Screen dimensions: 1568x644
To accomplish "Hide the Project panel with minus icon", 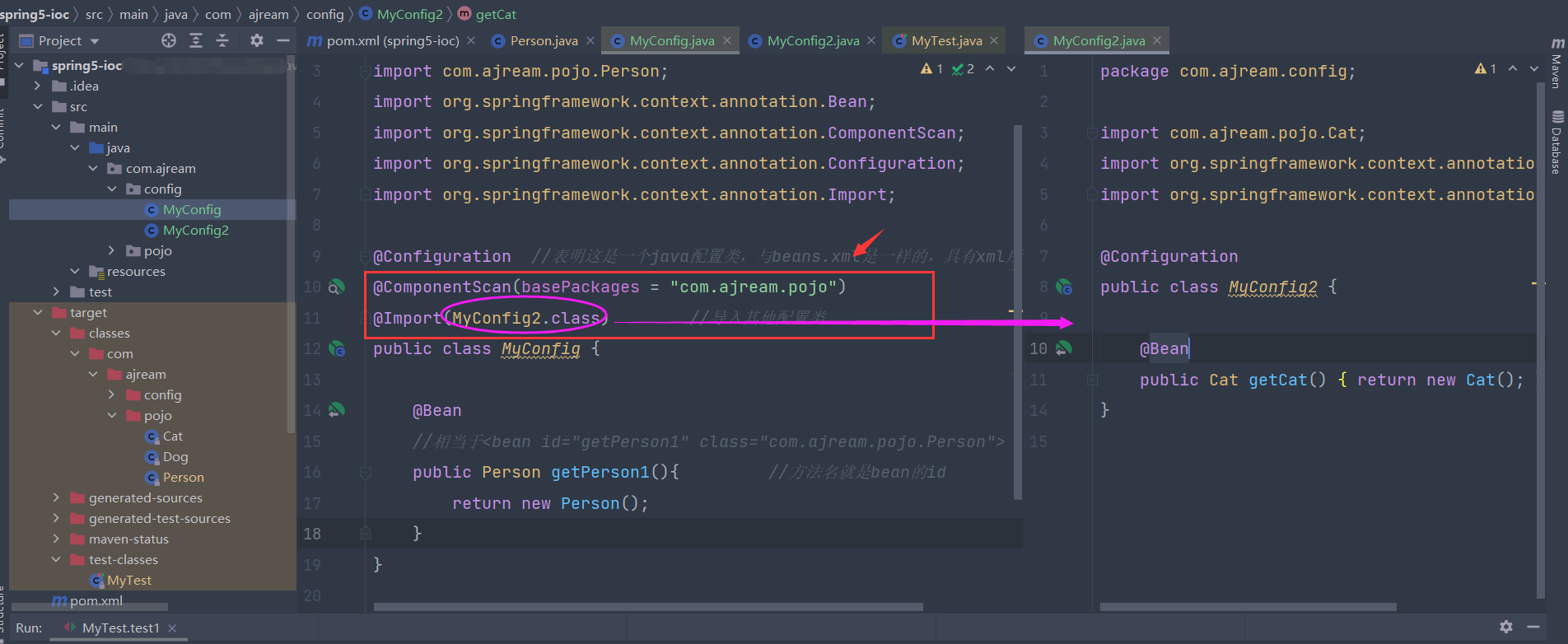I will [283, 40].
